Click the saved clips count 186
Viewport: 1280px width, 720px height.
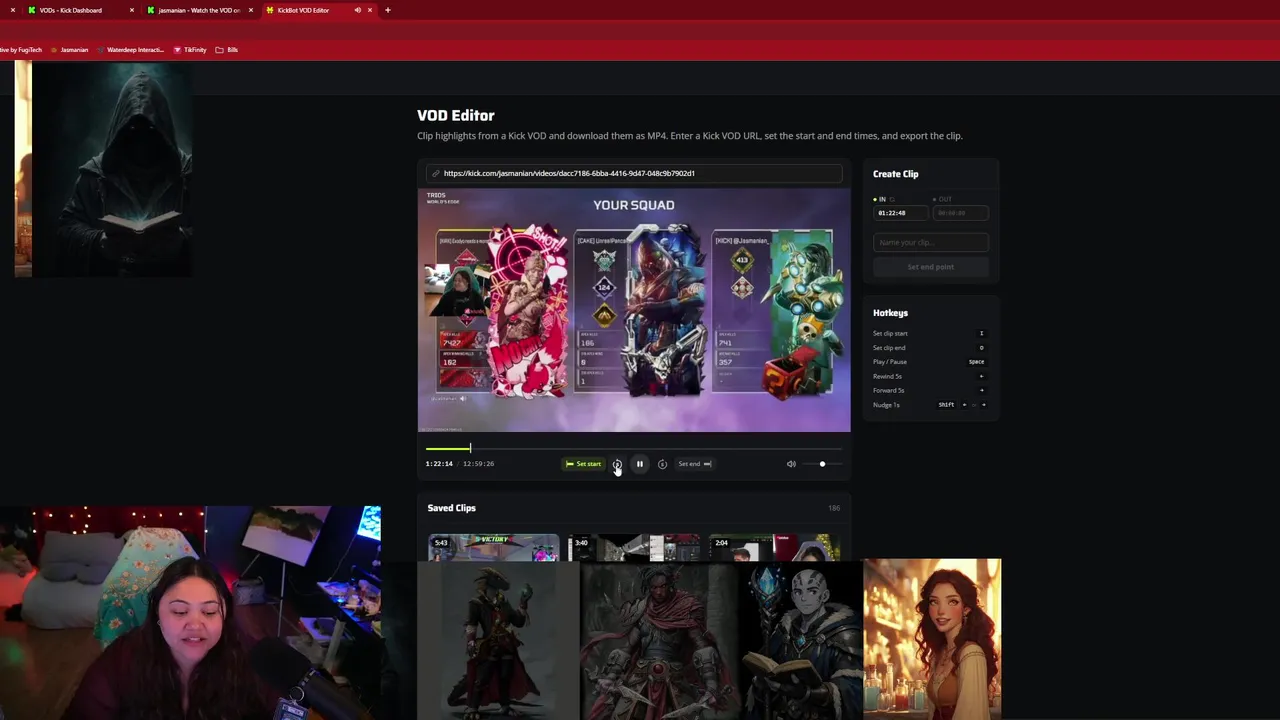834,508
